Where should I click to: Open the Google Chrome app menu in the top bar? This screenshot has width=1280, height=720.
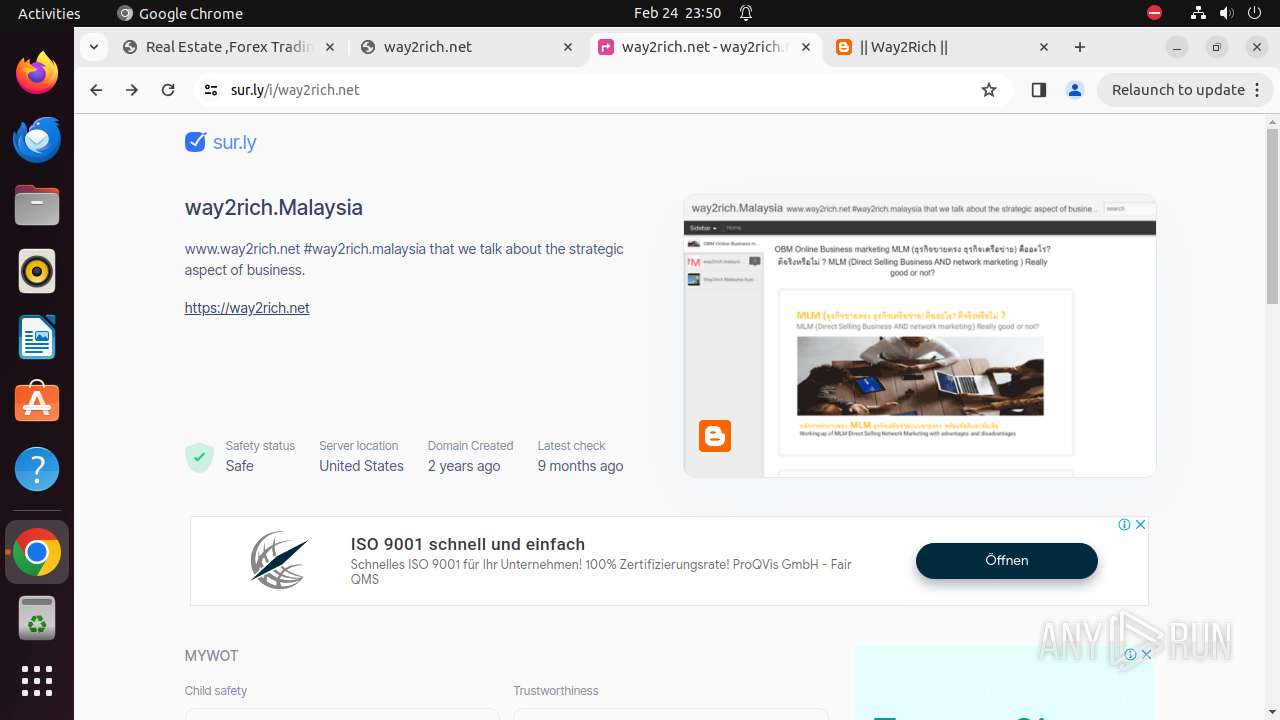coord(180,13)
